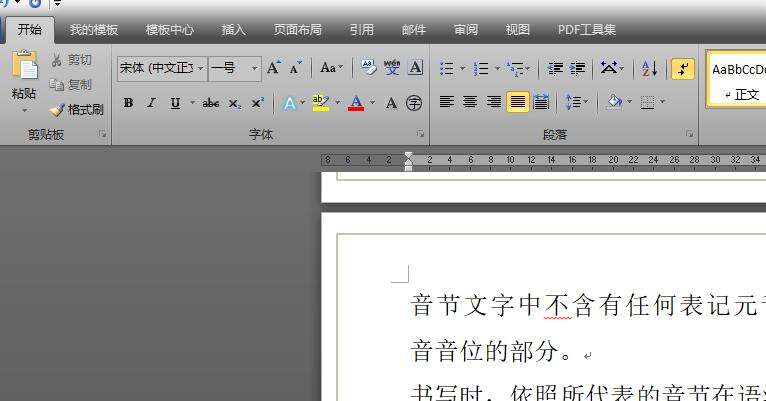Open Font dialog launcher
Viewport: 766px width, 401px height.
pos(420,134)
